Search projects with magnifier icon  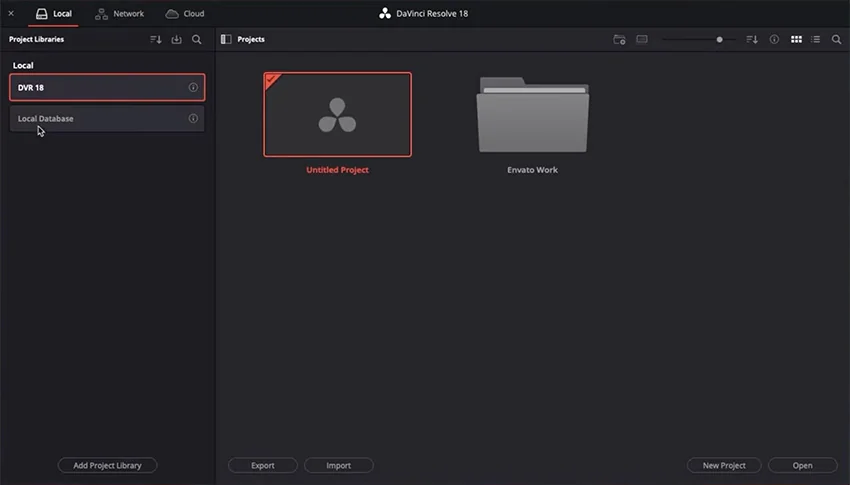click(836, 40)
